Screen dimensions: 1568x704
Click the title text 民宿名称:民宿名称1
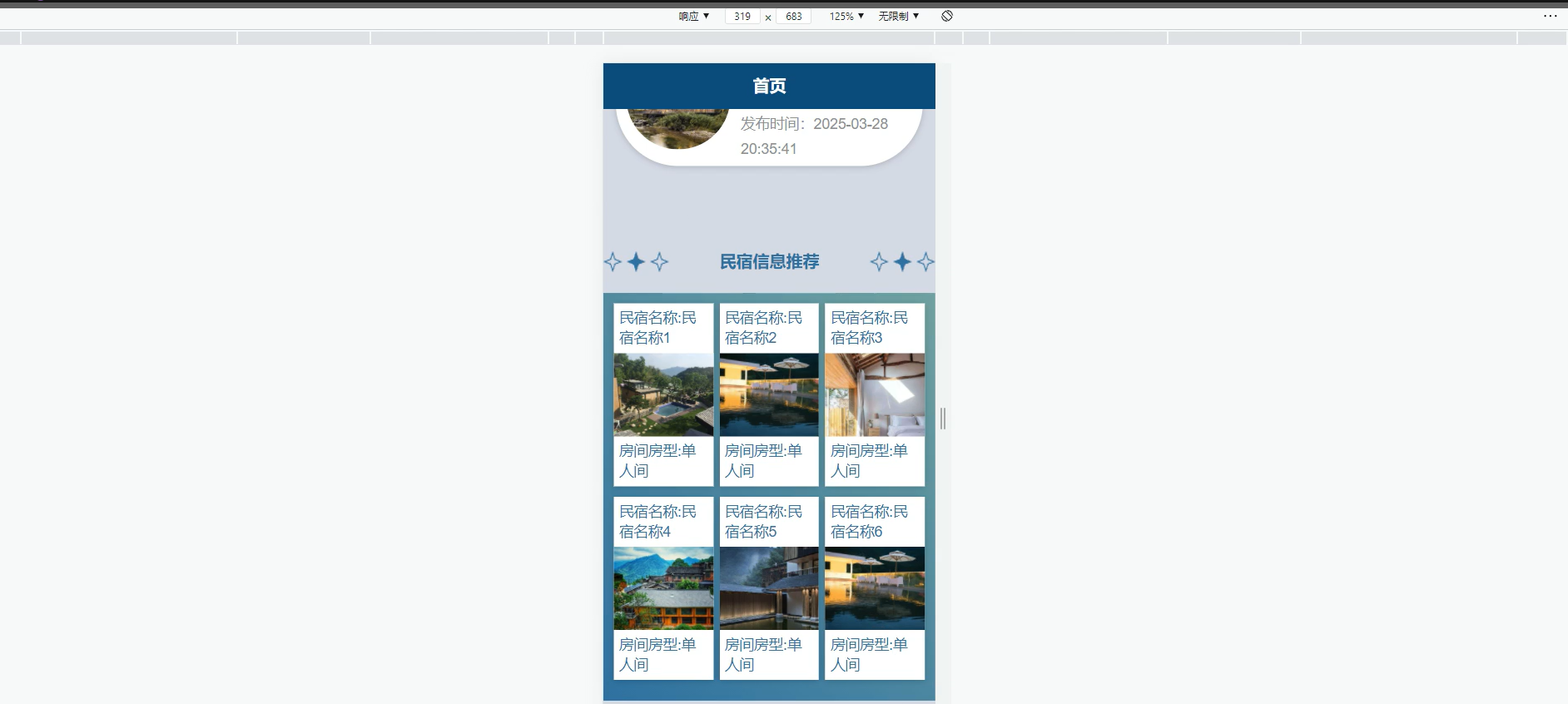tap(658, 328)
